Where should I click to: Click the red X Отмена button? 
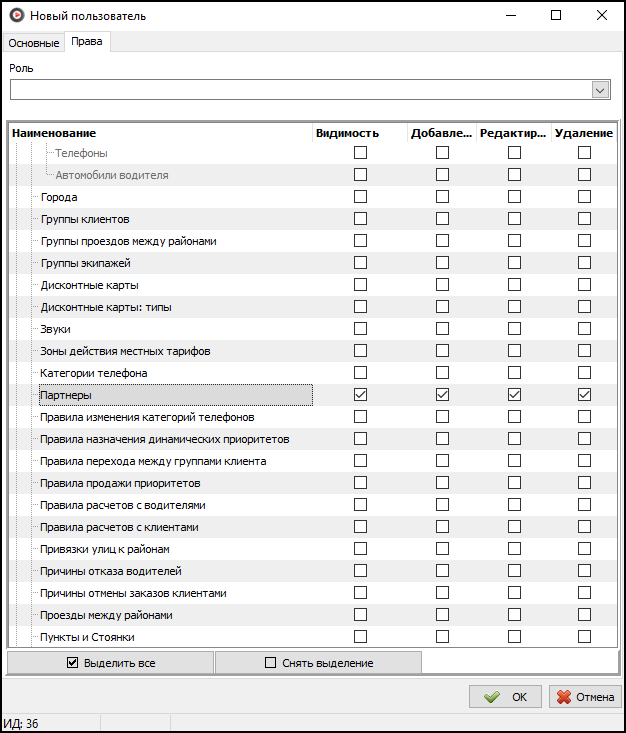585,697
